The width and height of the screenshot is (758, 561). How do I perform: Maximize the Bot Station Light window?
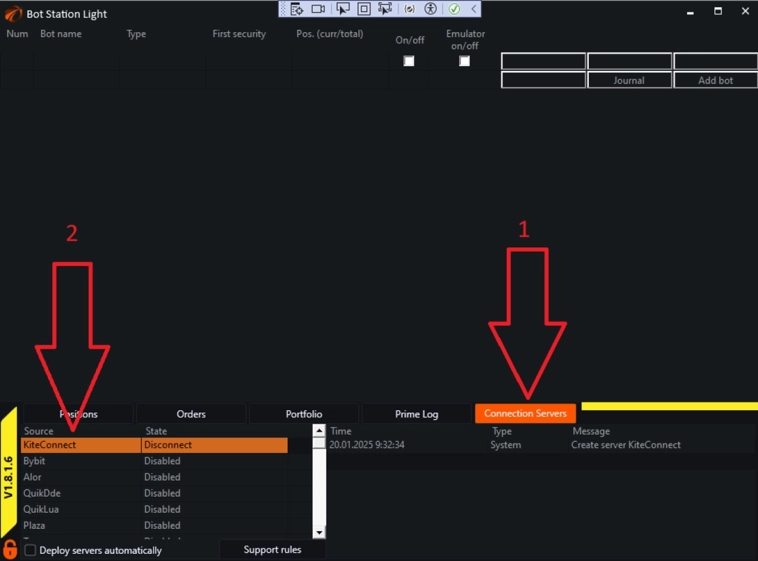click(718, 11)
